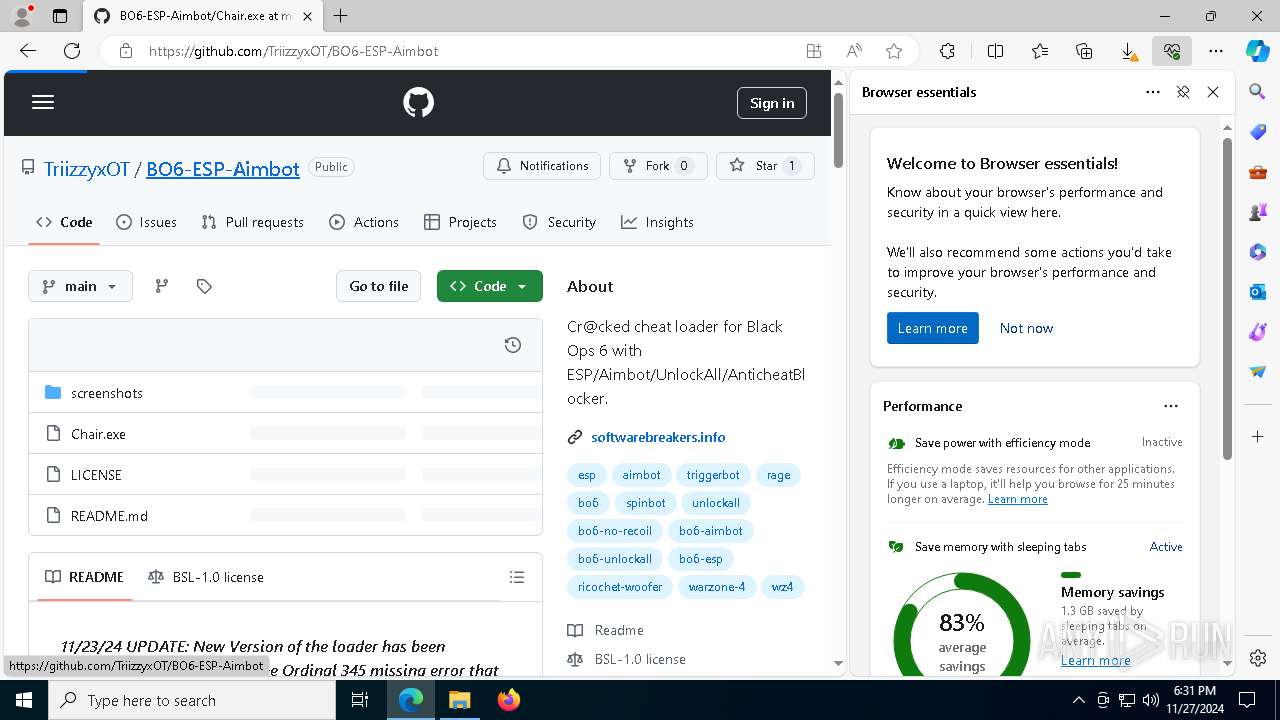Open softwarebreakers.info link
Screen dimensions: 1280x720
[x=658, y=437]
